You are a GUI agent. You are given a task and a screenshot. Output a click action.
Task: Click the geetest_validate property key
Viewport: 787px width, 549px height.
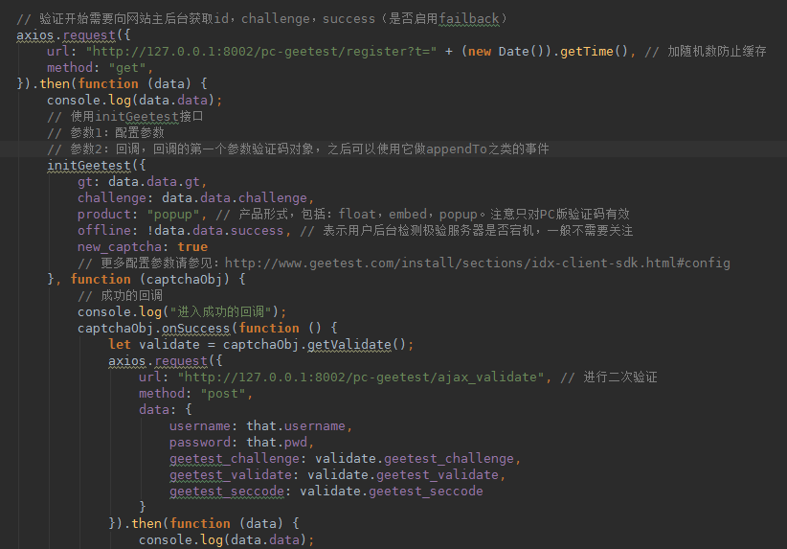(230, 475)
